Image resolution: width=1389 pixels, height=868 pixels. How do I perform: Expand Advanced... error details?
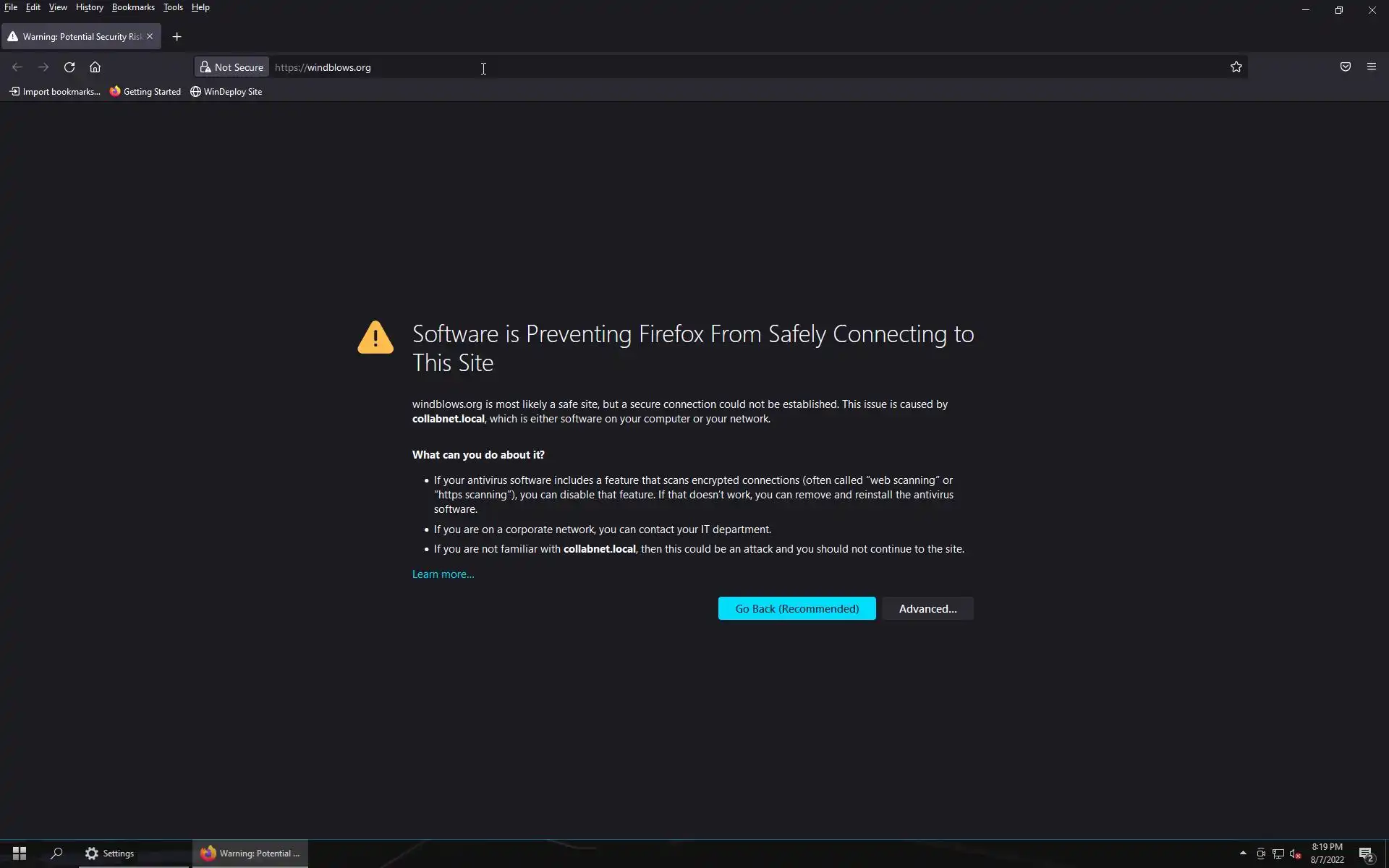[927, 608]
